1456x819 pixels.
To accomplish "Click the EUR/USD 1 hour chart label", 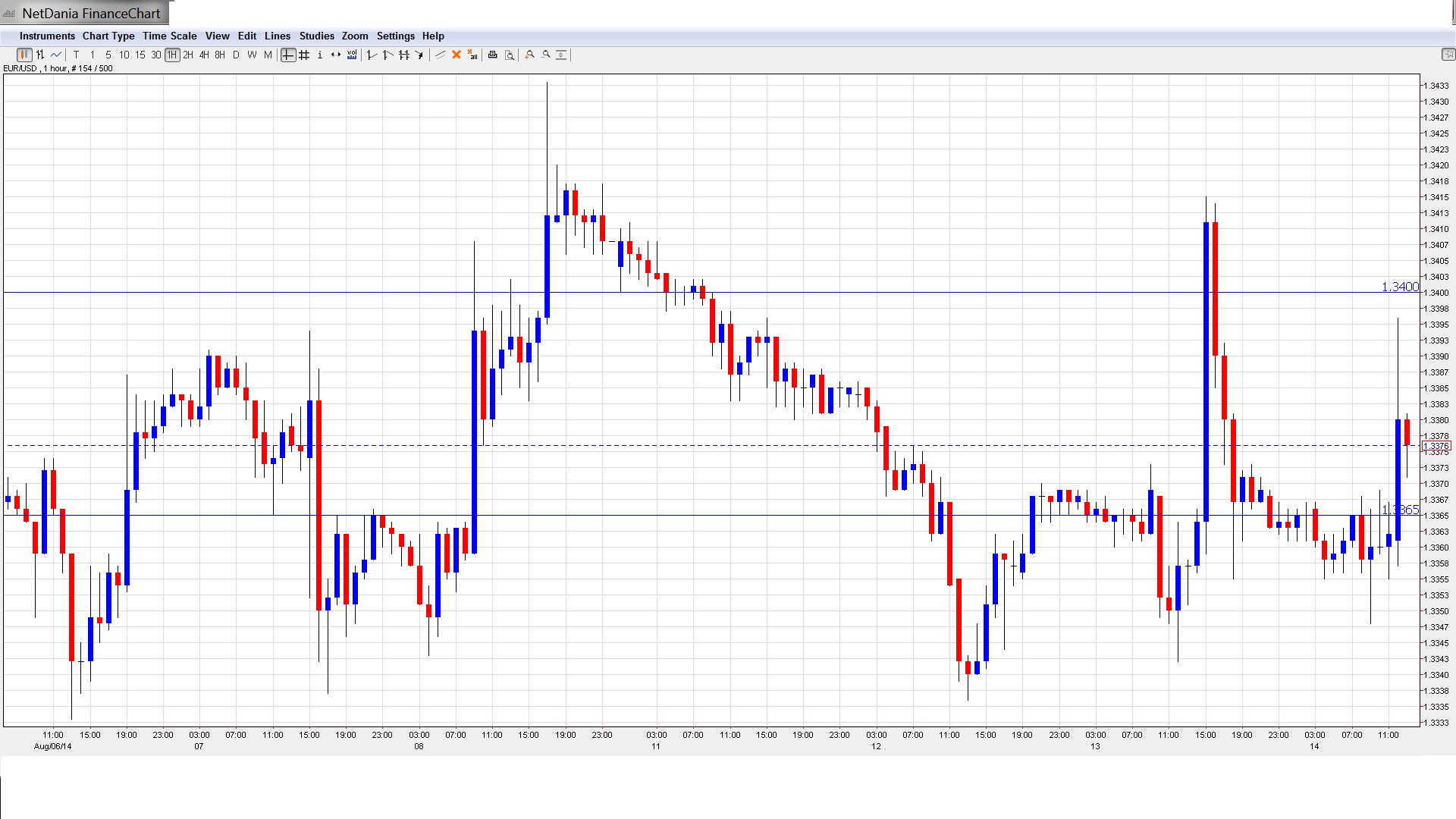I will tap(58, 68).
